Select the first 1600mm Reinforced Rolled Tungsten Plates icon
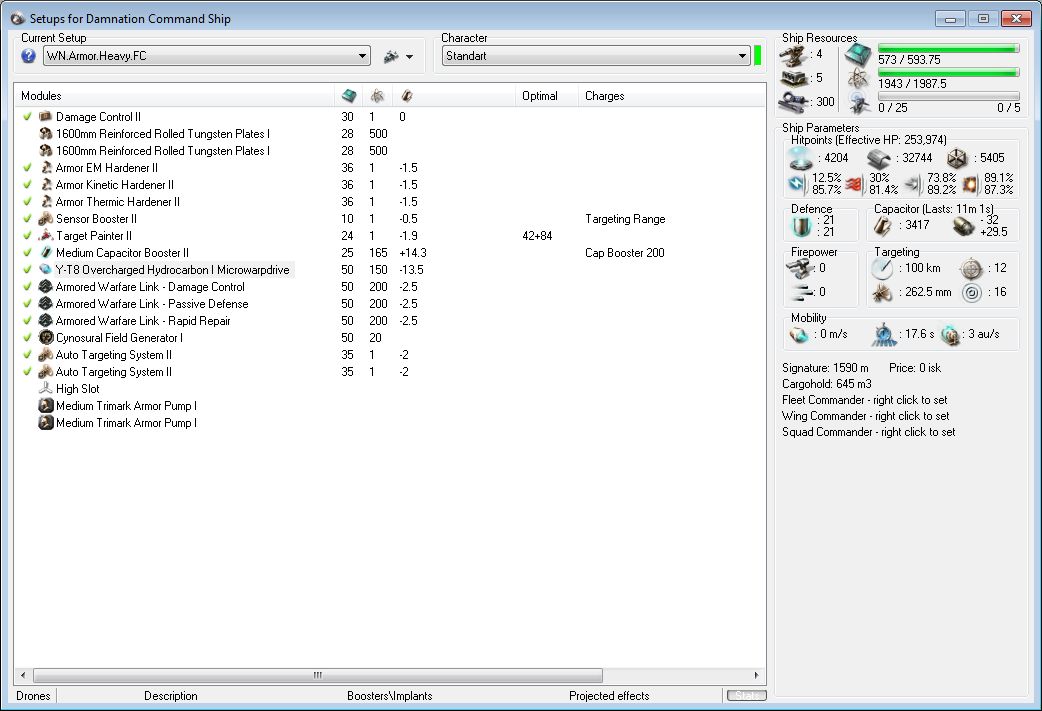This screenshot has width=1042, height=711. pyautogui.click(x=45, y=134)
